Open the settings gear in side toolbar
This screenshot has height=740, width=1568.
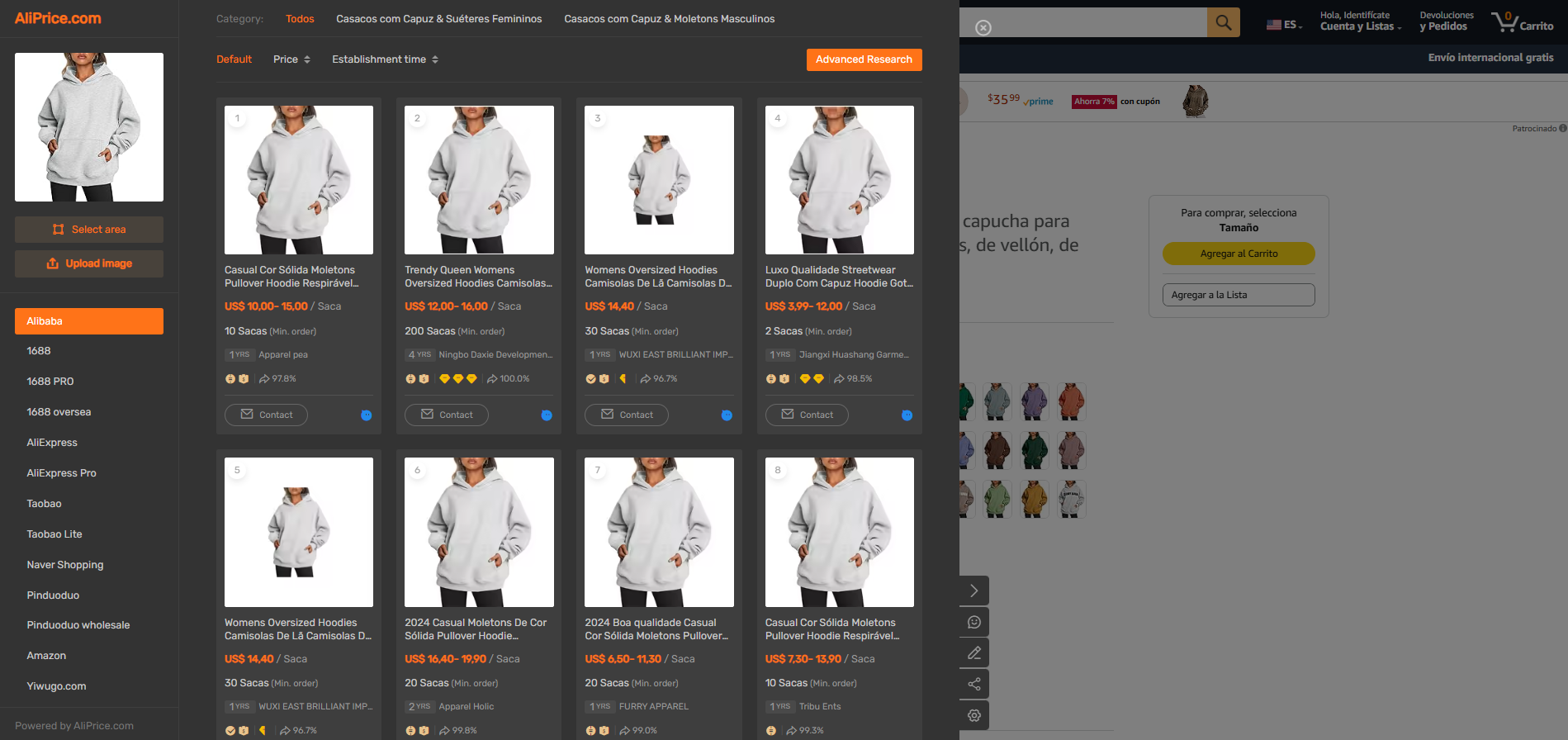click(x=974, y=715)
